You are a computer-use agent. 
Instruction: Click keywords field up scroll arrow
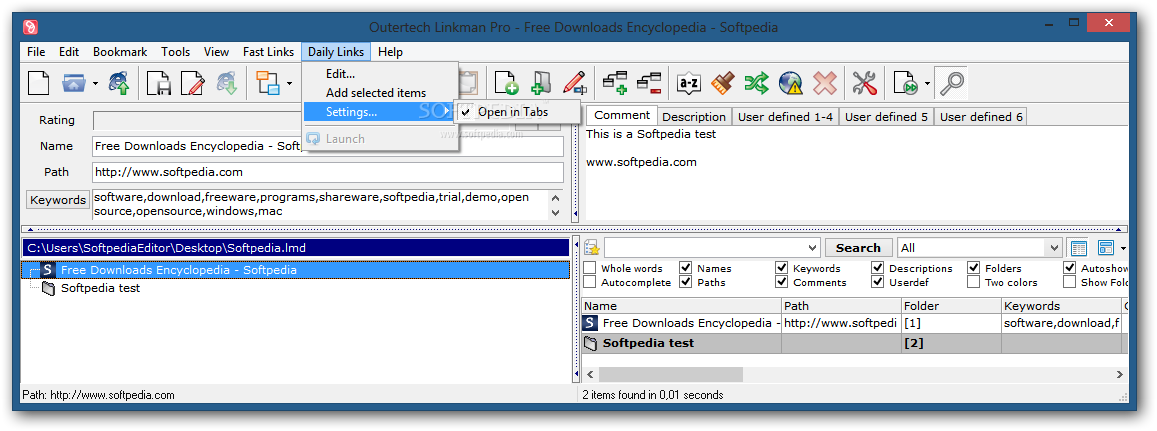(556, 198)
